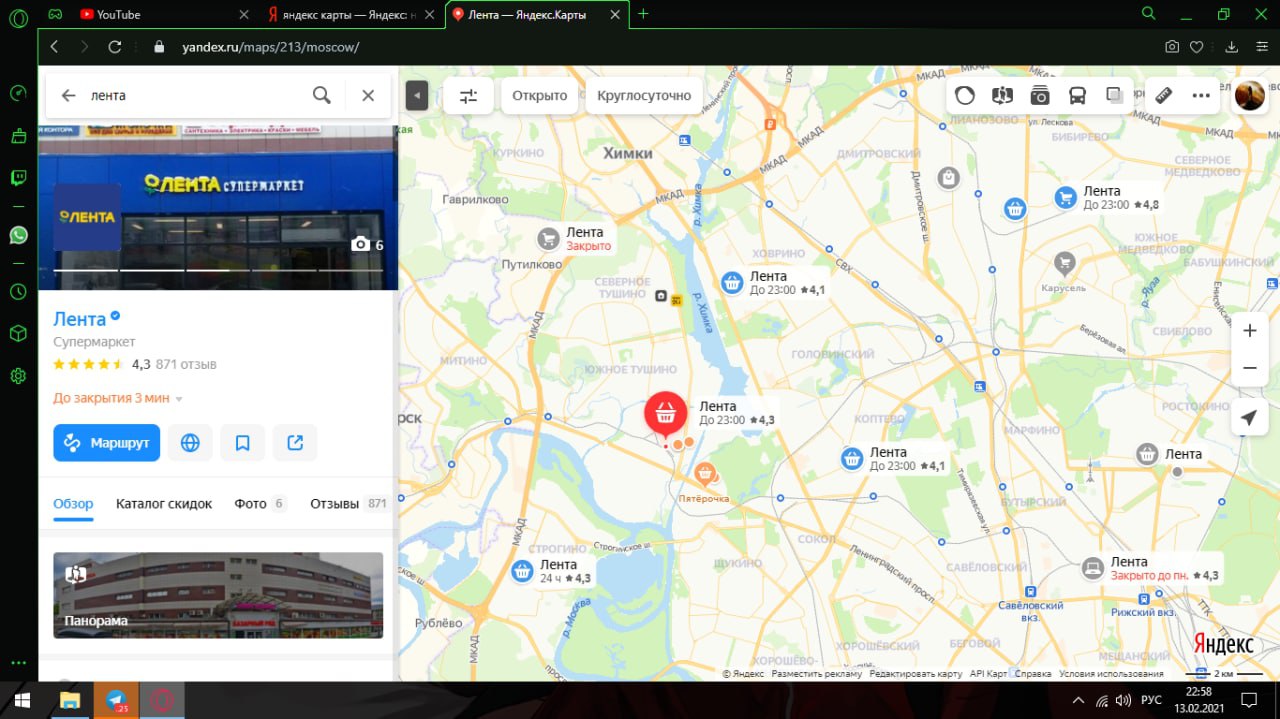
Task: Open history clock in Opera sidebar
Action: (x=18, y=292)
